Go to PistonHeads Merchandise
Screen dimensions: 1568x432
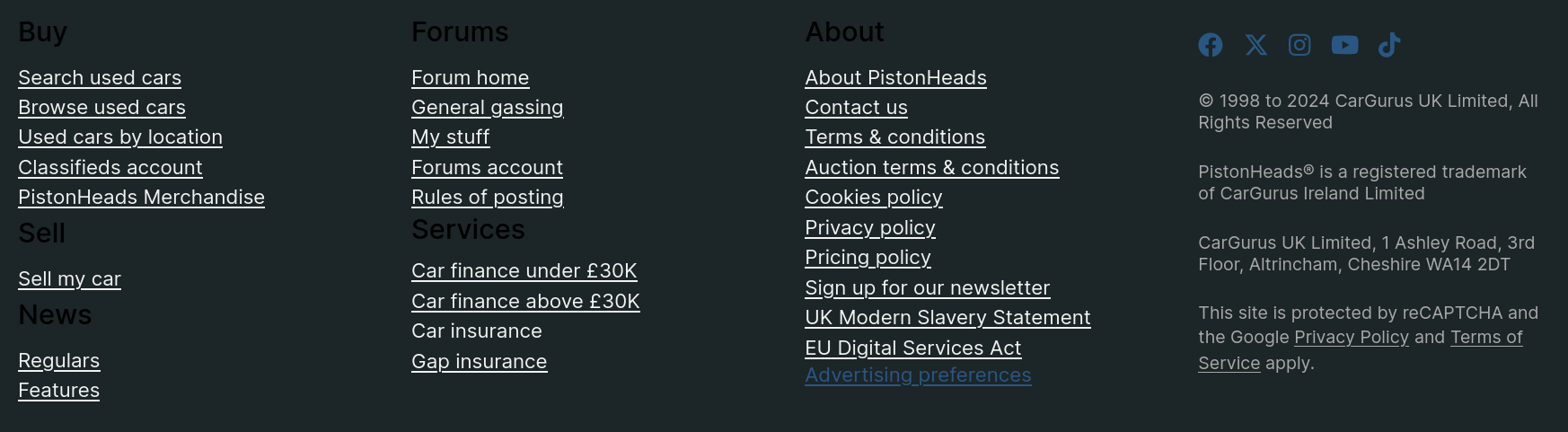pos(141,198)
